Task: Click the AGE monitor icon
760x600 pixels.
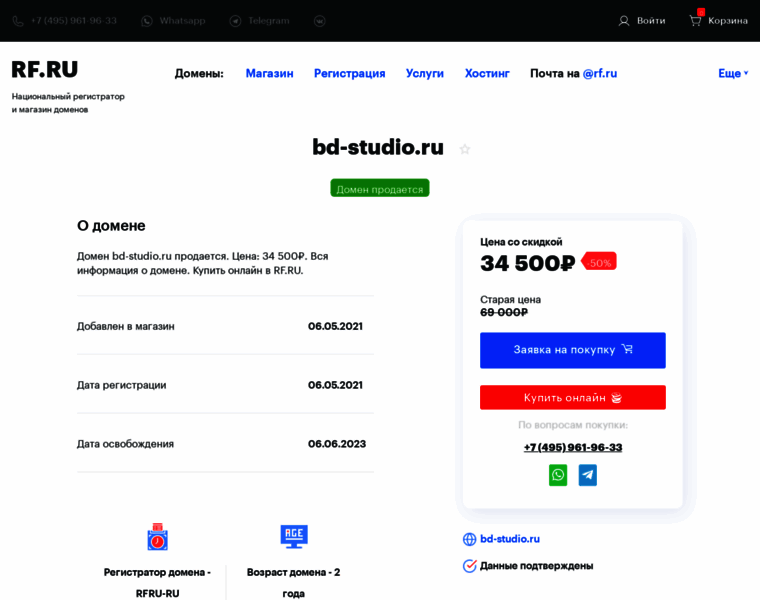Action: click(294, 537)
